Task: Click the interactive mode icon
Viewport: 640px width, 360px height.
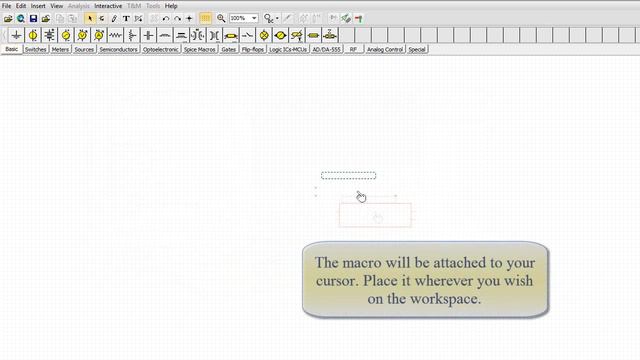Action: click(268, 18)
